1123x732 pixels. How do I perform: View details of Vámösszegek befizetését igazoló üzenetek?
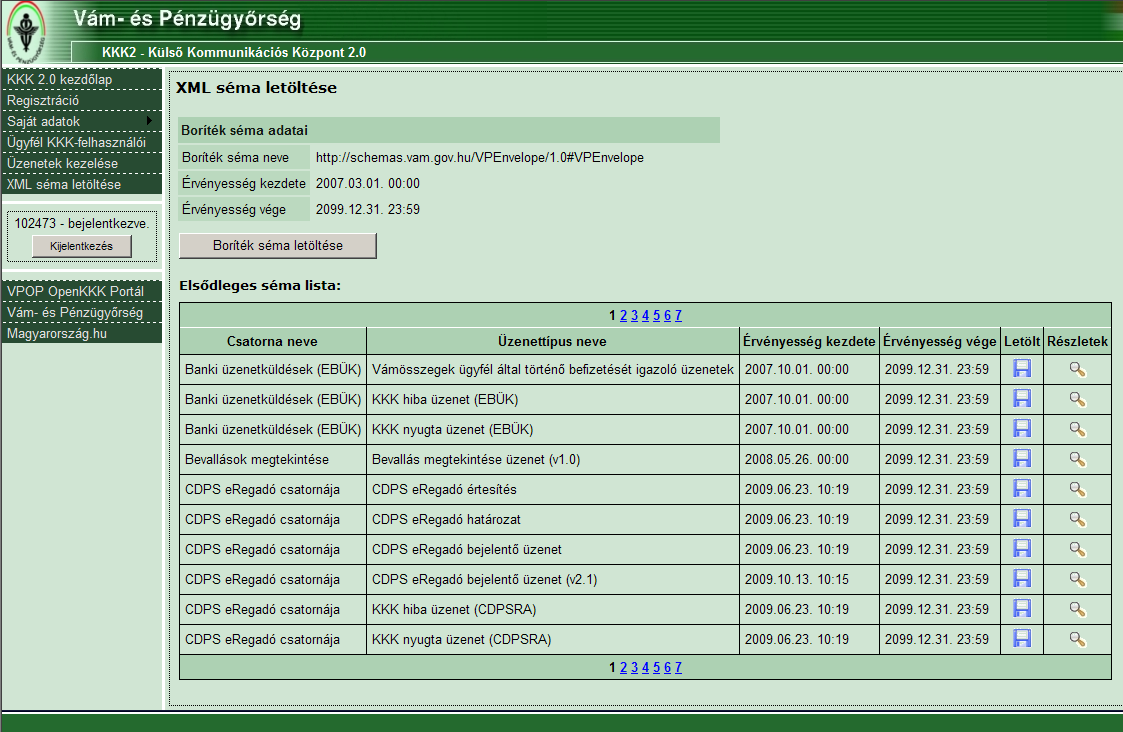click(1077, 370)
